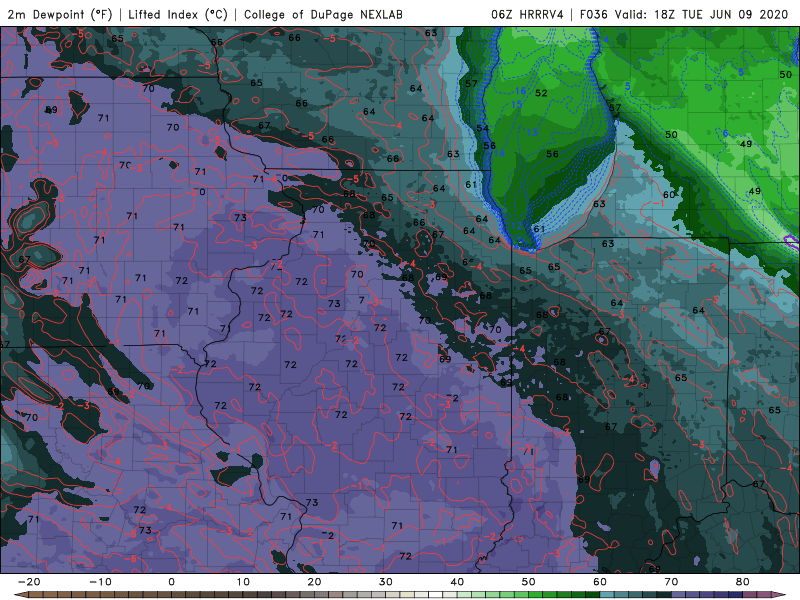800x600 pixels.
Task: Click the color scale label "30"
Action: point(386,582)
